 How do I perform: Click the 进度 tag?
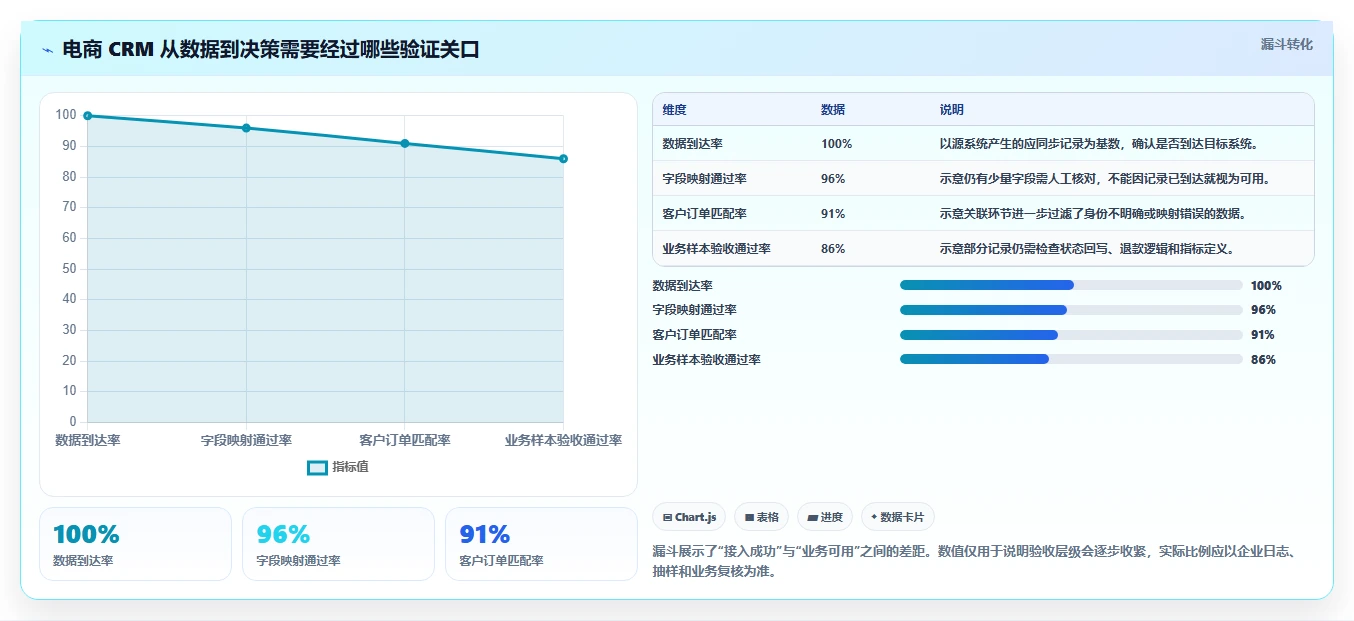click(x=825, y=517)
